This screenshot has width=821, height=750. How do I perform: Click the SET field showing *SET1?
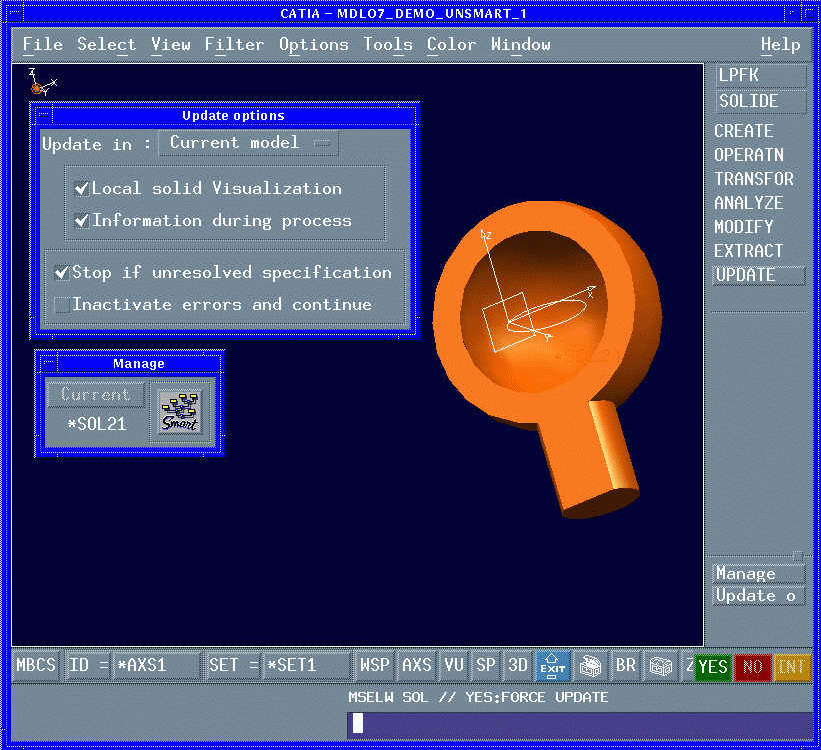tap(306, 666)
